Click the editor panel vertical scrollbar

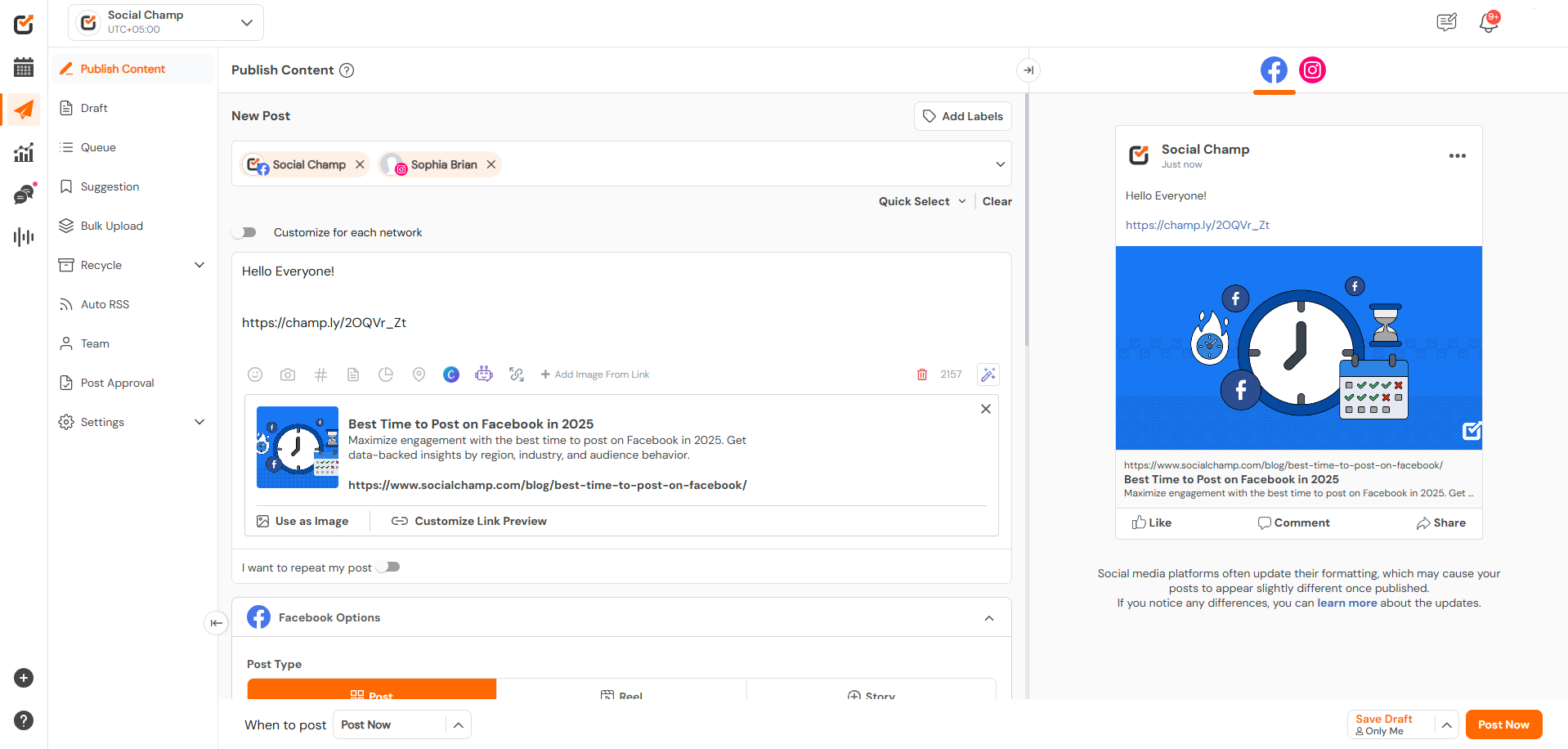(1027, 221)
